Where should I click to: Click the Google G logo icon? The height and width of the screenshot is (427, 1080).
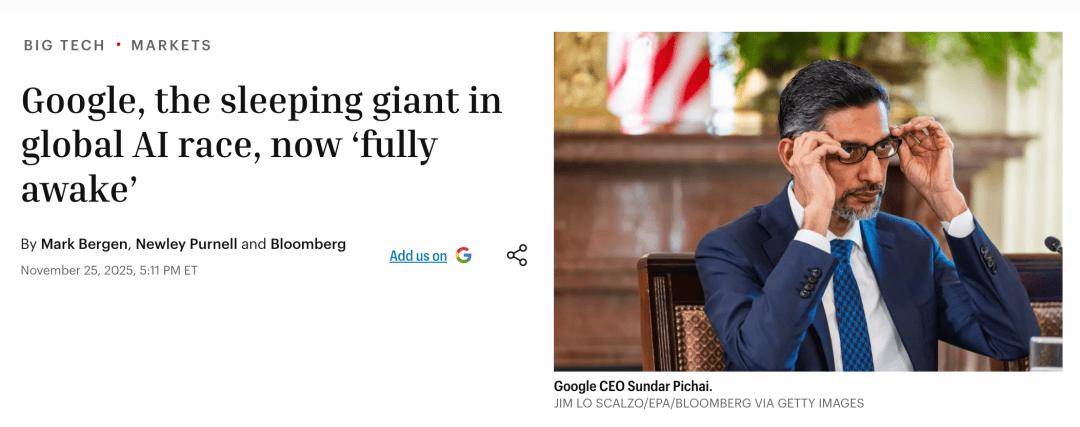463,255
